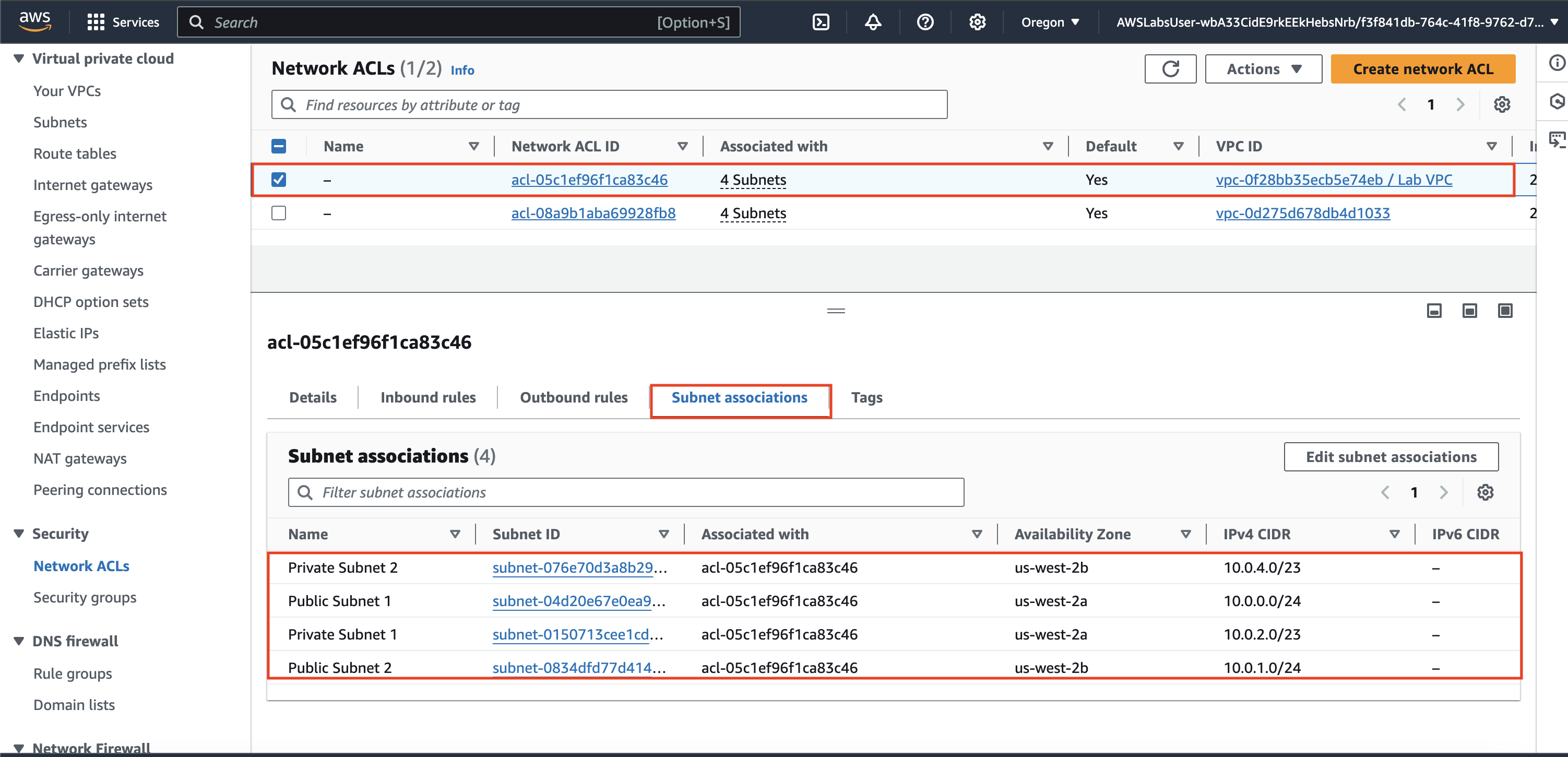This screenshot has height=757, width=1568.
Task: Switch to the Outbound rules tab
Action: click(x=574, y=398)
